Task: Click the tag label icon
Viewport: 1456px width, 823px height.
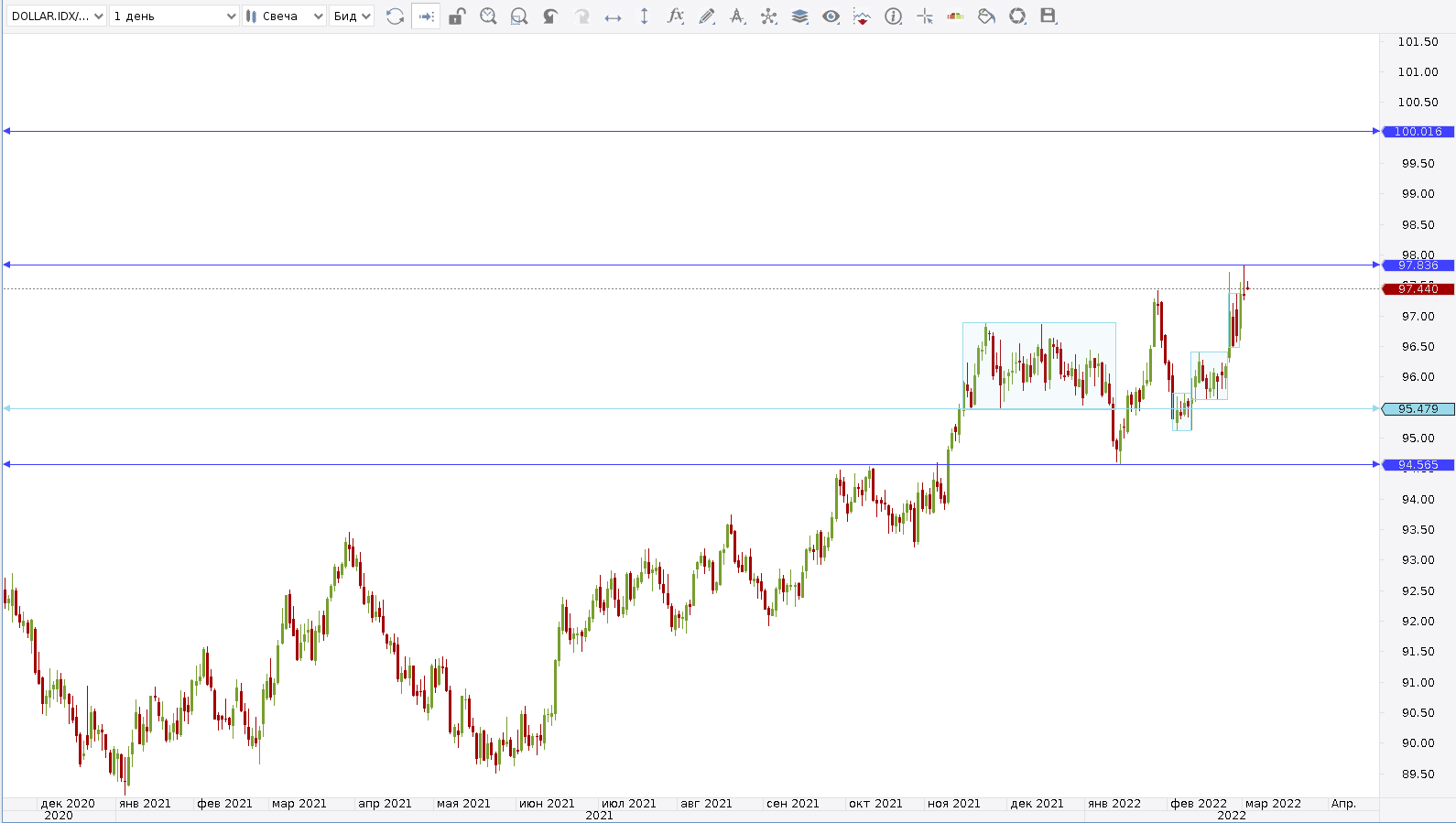Action: [x=986, y=16]
